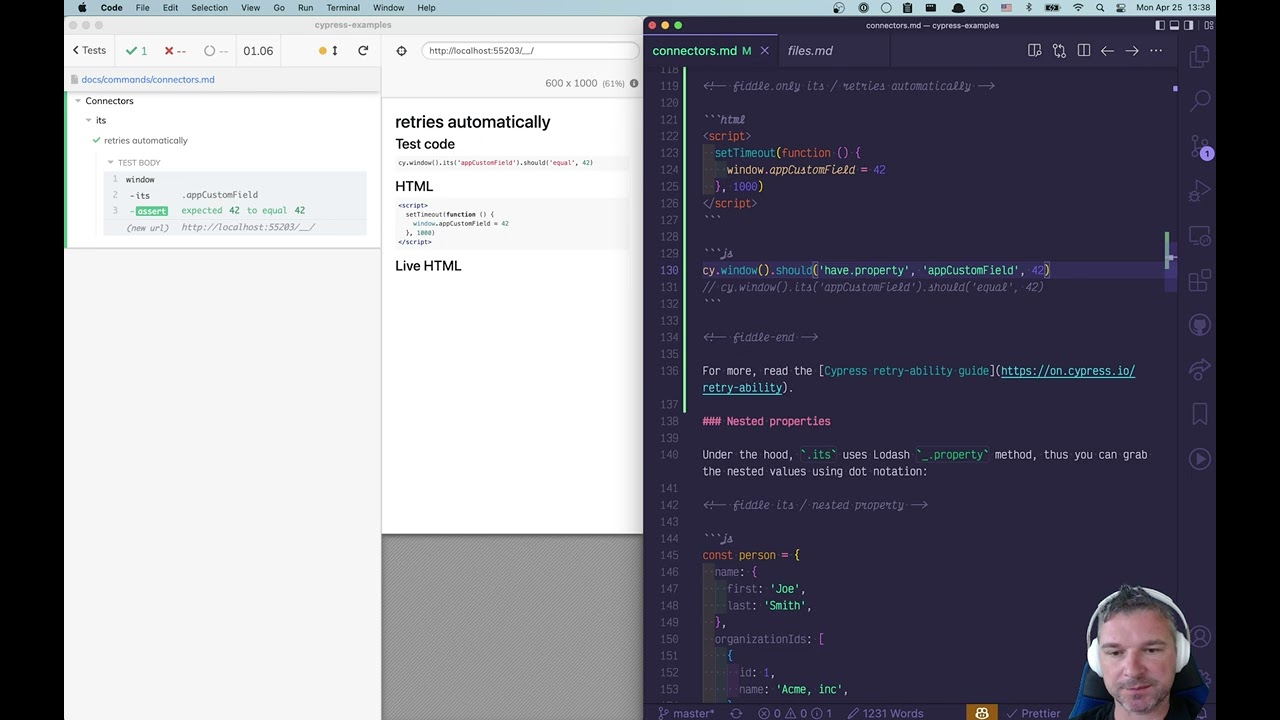The image size is (1280, 720).
Task: Open the Go menu
Action: tap(279, 8)
